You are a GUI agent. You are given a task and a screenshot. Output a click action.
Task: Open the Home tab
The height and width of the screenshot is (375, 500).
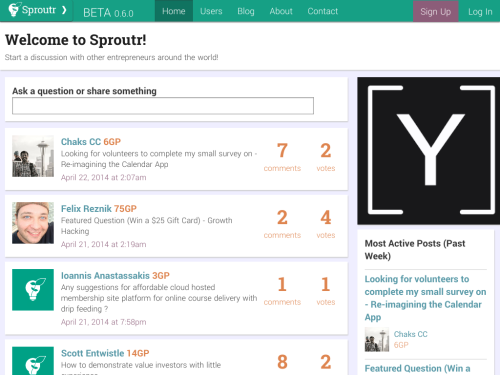[174, 11]
